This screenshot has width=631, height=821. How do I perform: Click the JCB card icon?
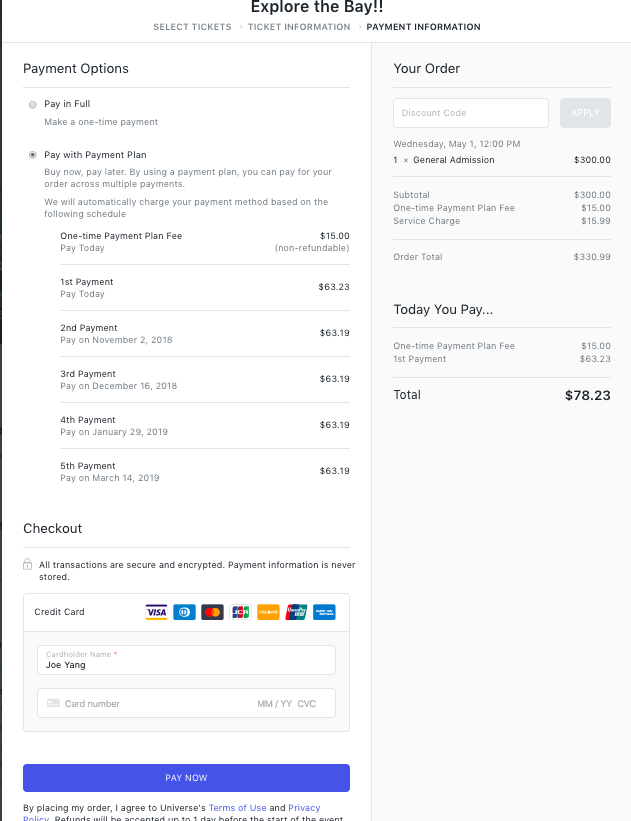click(240, 612)
